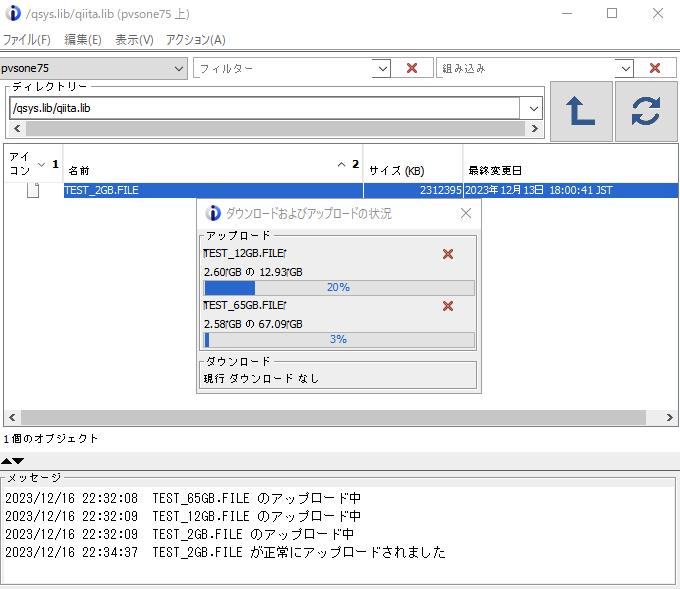
Task: Toggle the message pane collapse arrows
Action: pos(13,461)
